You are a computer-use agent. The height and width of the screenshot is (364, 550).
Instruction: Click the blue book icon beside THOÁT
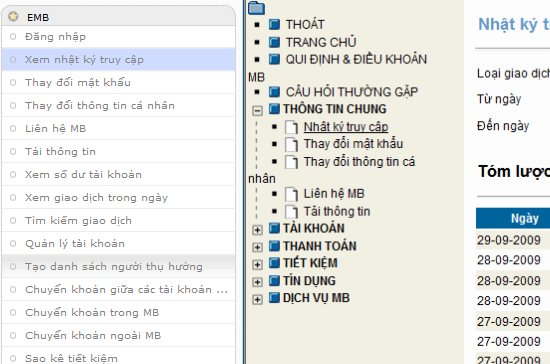274,25
